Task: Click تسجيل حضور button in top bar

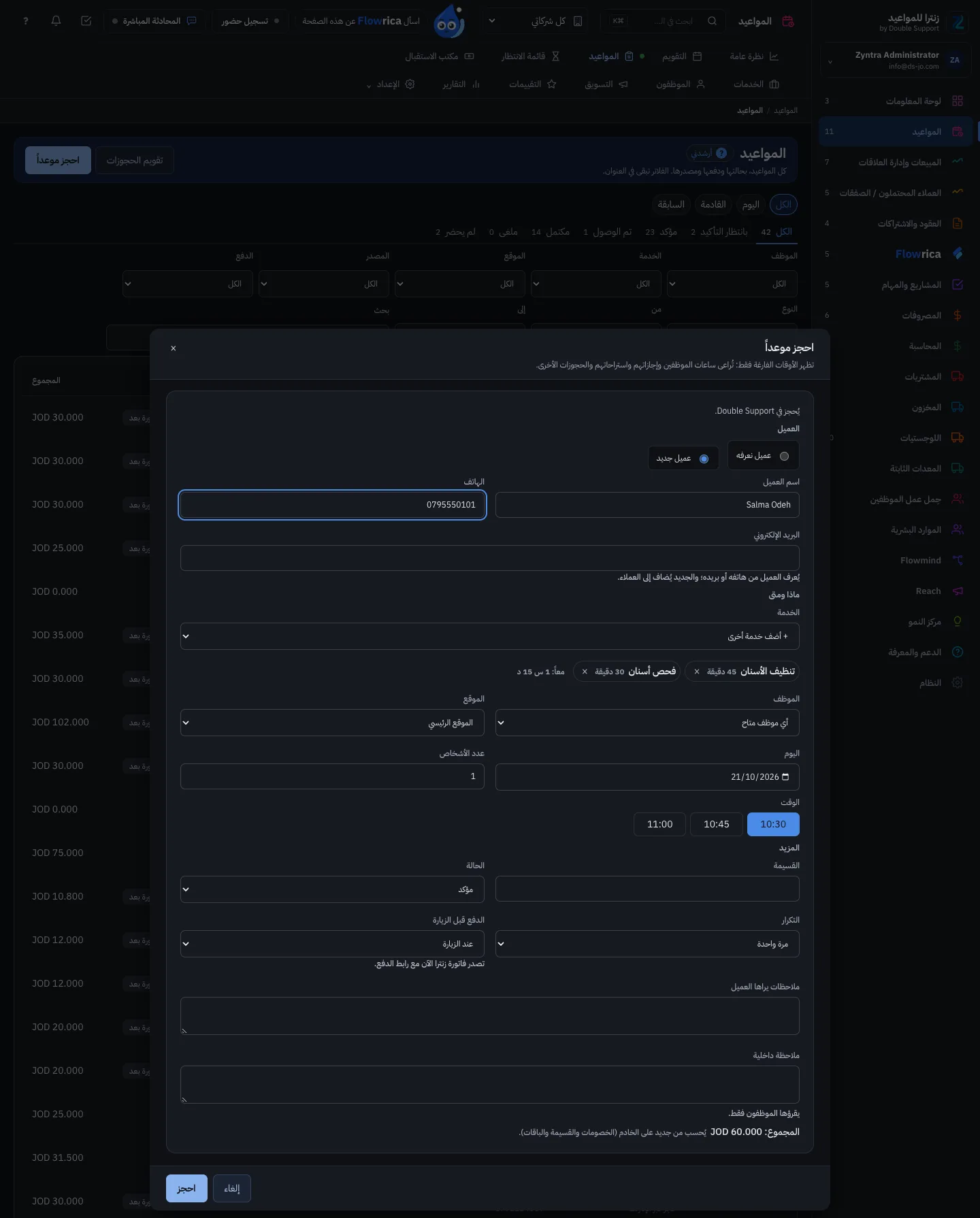Action: (250, 21)
